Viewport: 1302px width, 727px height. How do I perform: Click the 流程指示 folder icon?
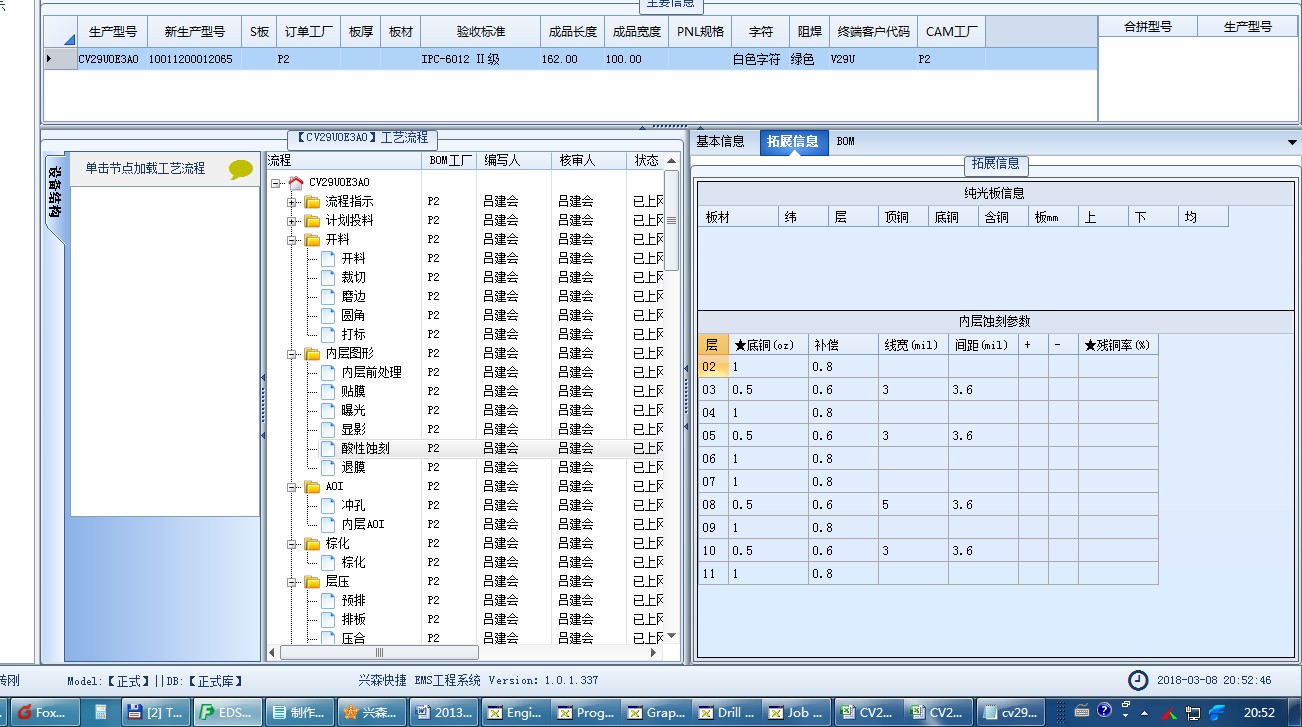[x=312, y=202]
